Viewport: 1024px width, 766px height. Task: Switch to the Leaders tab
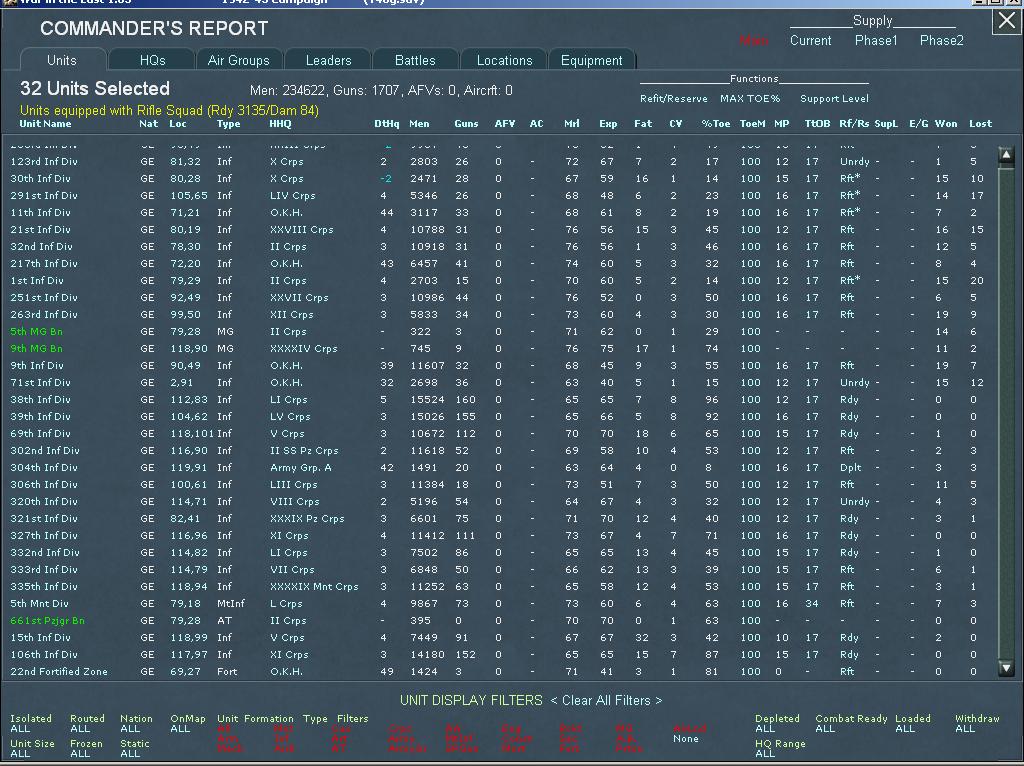pyautogui.click(x=328, y=60)
